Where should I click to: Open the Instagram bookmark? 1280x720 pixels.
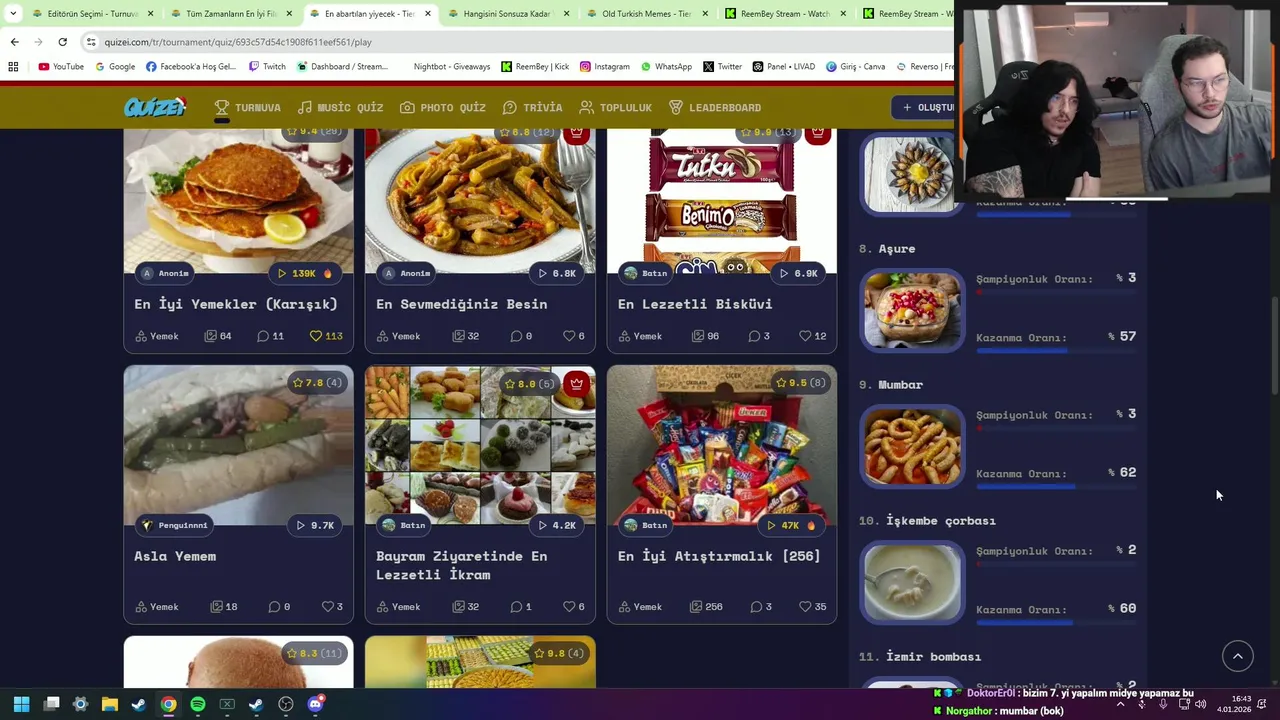coord(604,66)
